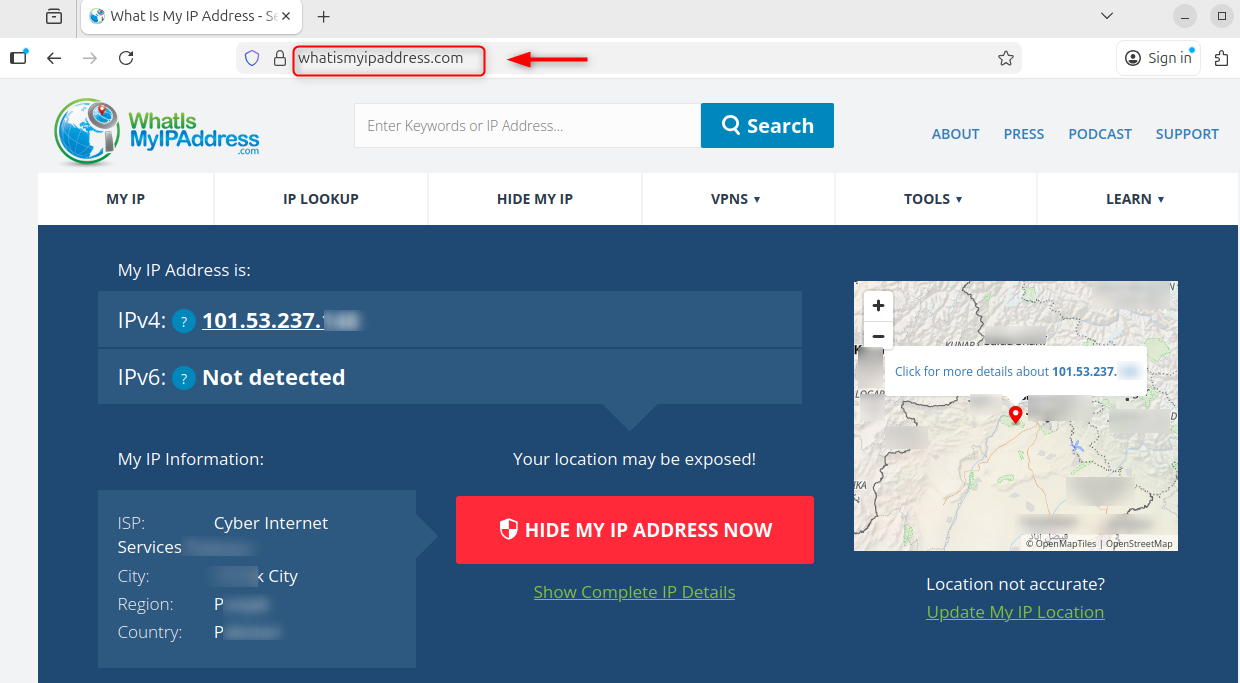Focus the Enter Keywords or IP Address field
Screen dimensions: 1240x683
click(527, 126)
